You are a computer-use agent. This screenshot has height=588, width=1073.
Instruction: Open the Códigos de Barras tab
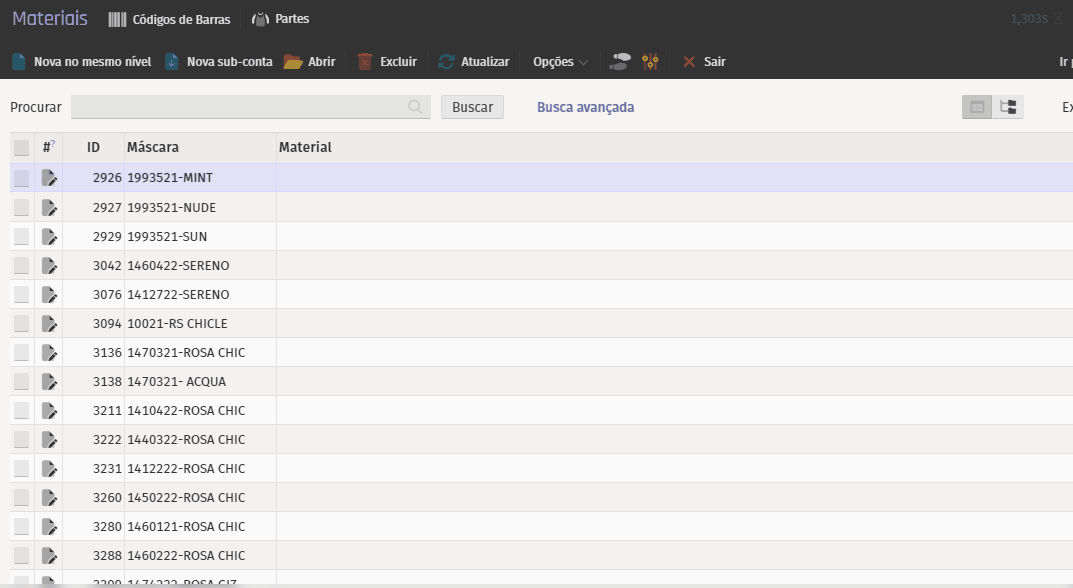pyautogui.click(x=169, y=19)
